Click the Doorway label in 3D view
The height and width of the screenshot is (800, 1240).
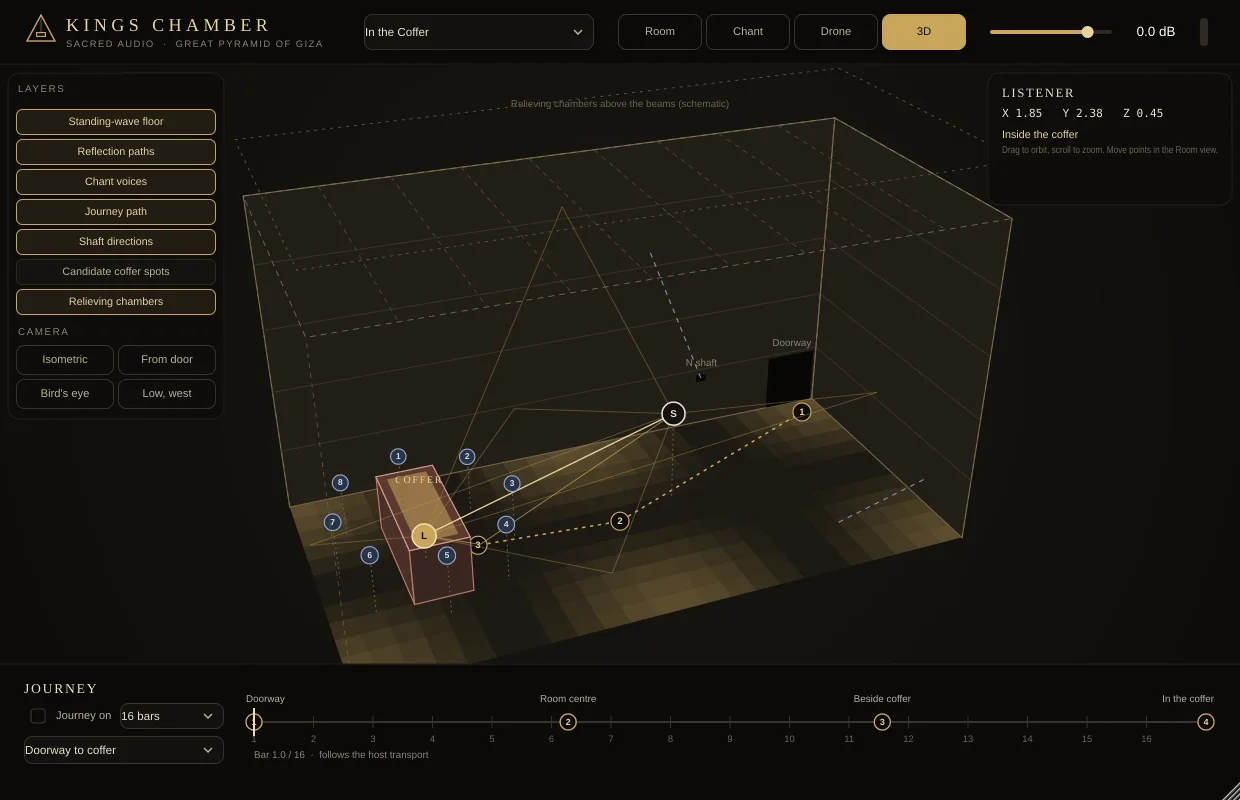pos(792,343)
